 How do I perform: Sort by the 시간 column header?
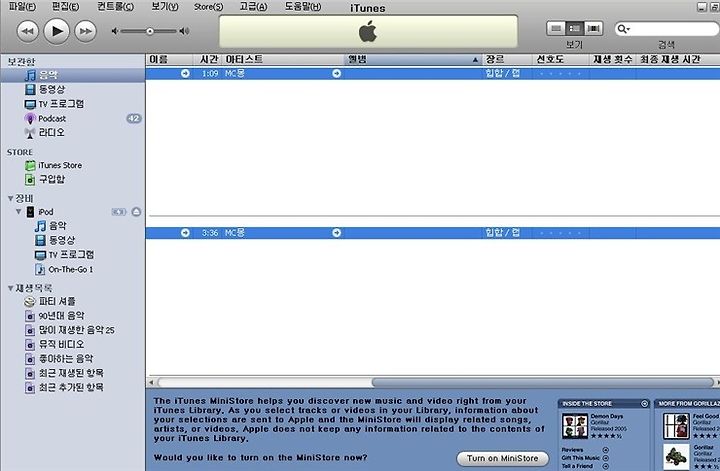(208, 60)
